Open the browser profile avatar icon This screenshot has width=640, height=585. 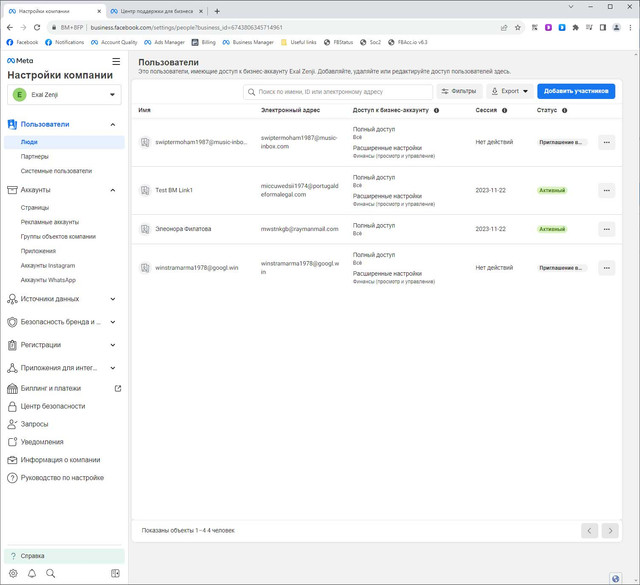pos(617,27)
